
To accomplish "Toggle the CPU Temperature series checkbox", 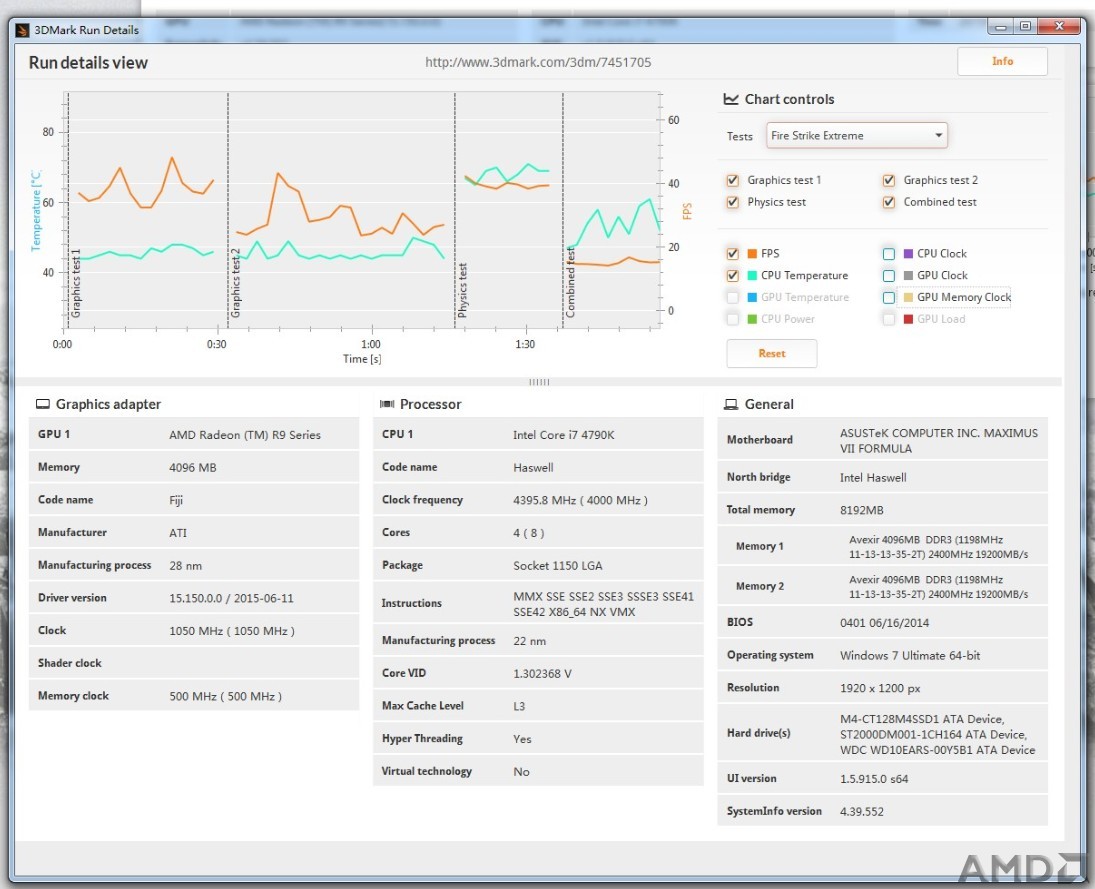I will pyautogui.click(x=733, y=275).
